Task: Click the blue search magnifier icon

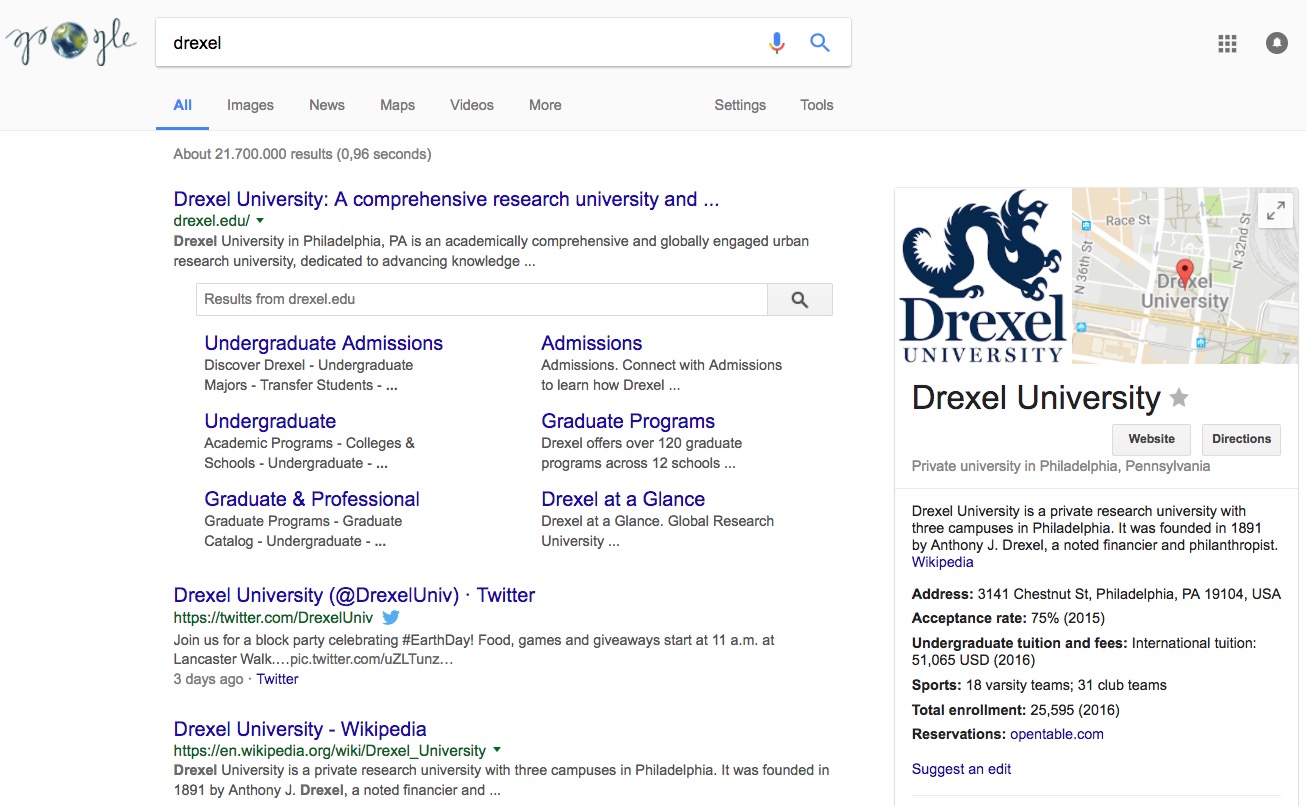Action: point(820,42)
